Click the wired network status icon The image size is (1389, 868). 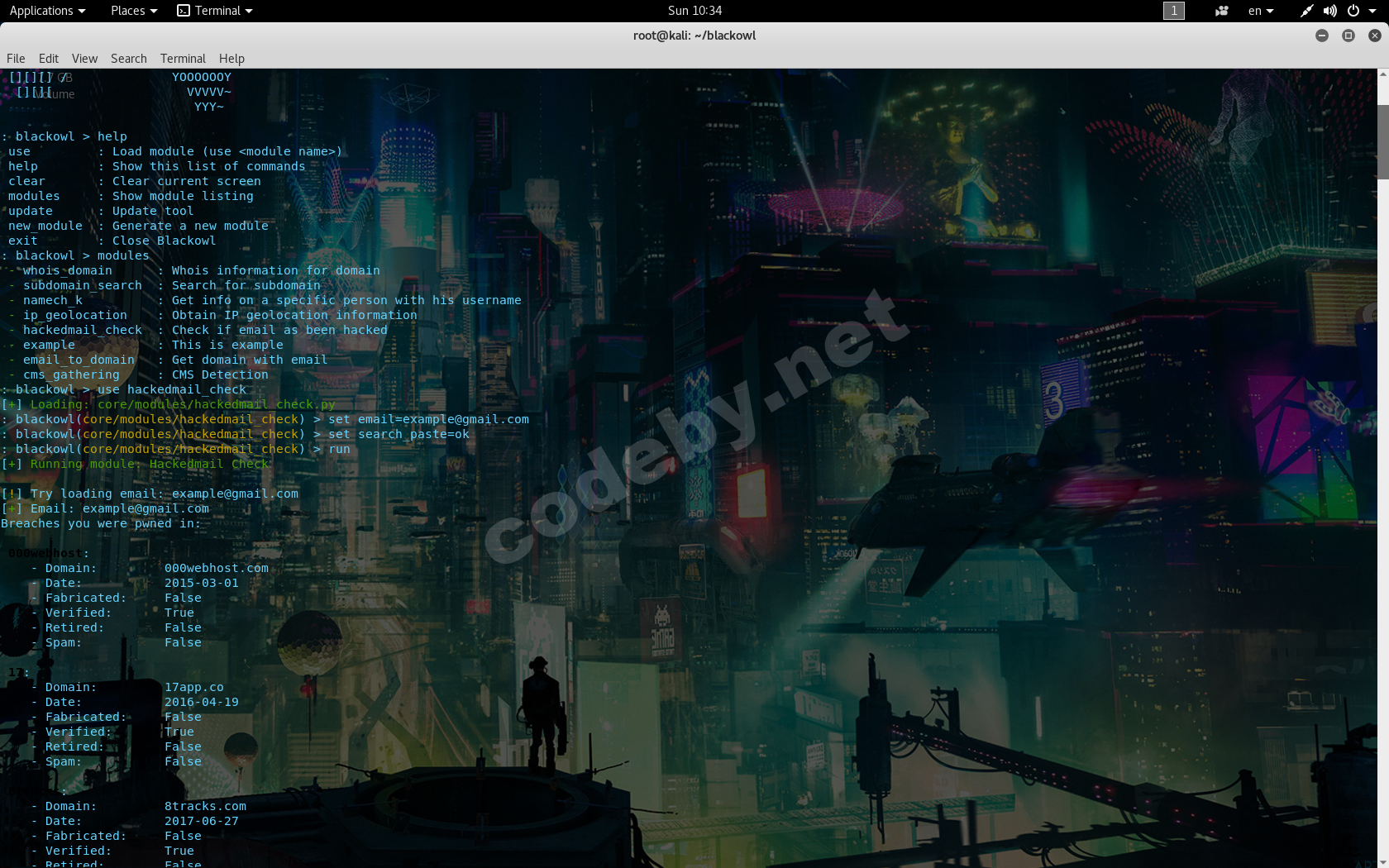click(1306, 11)
